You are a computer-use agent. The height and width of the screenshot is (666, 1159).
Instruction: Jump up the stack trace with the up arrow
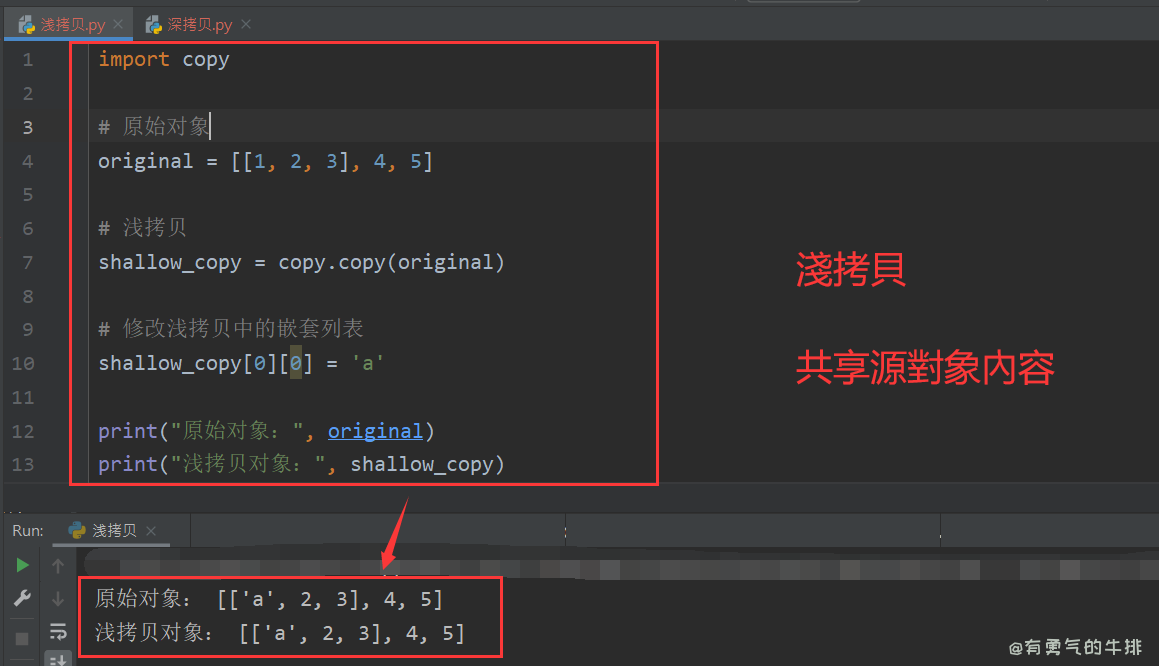click(57, 564)
